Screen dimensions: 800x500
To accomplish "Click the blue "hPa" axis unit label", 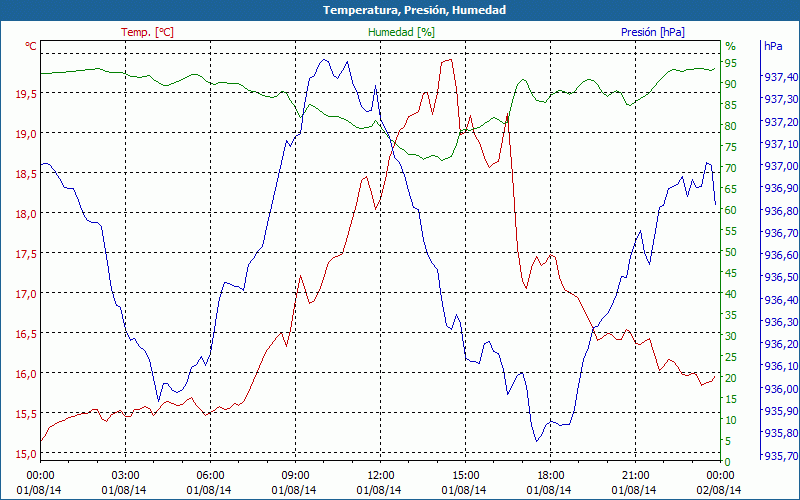I will [773, 46].
